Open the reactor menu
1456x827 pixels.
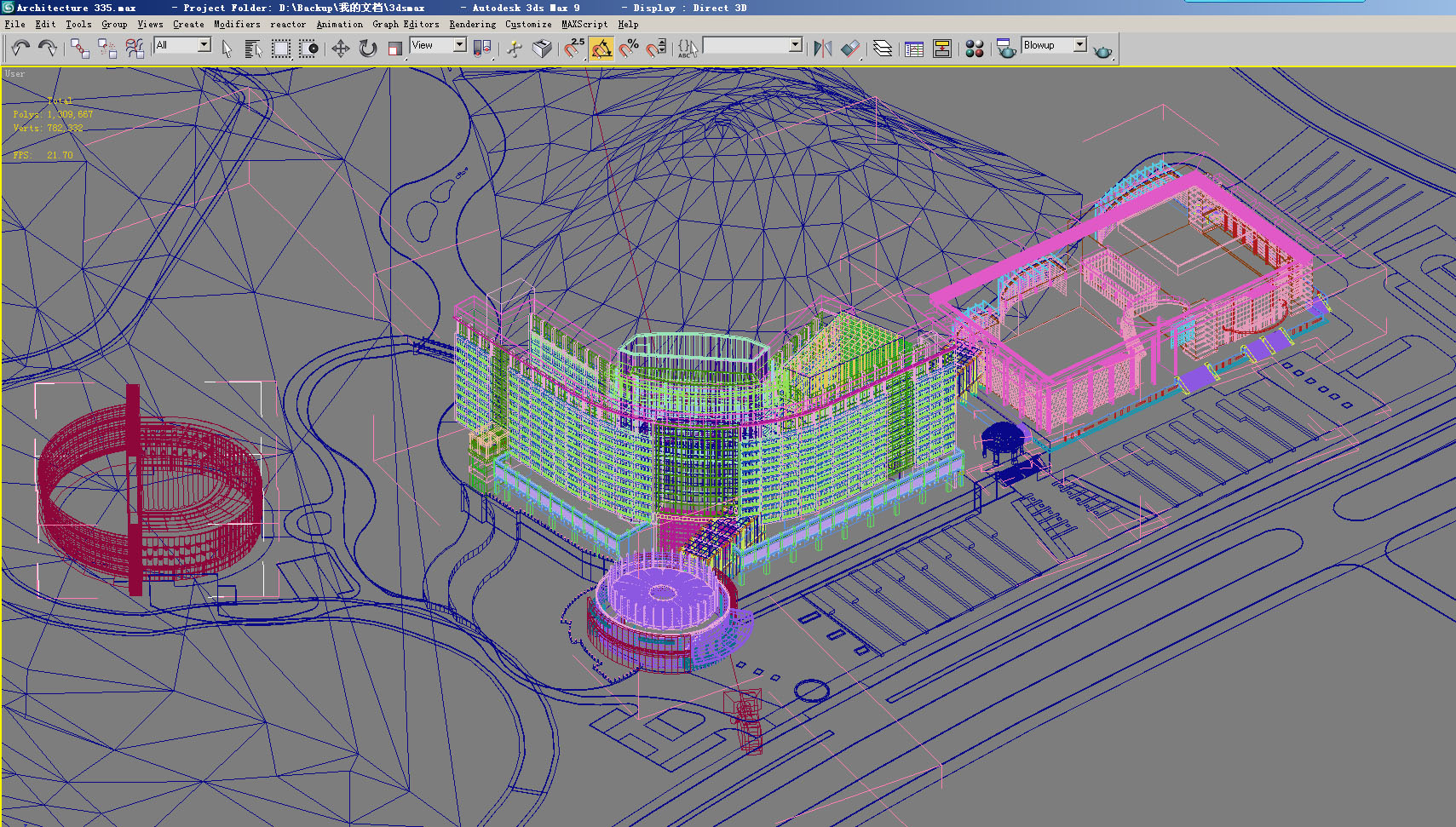(x=288, y=24)
